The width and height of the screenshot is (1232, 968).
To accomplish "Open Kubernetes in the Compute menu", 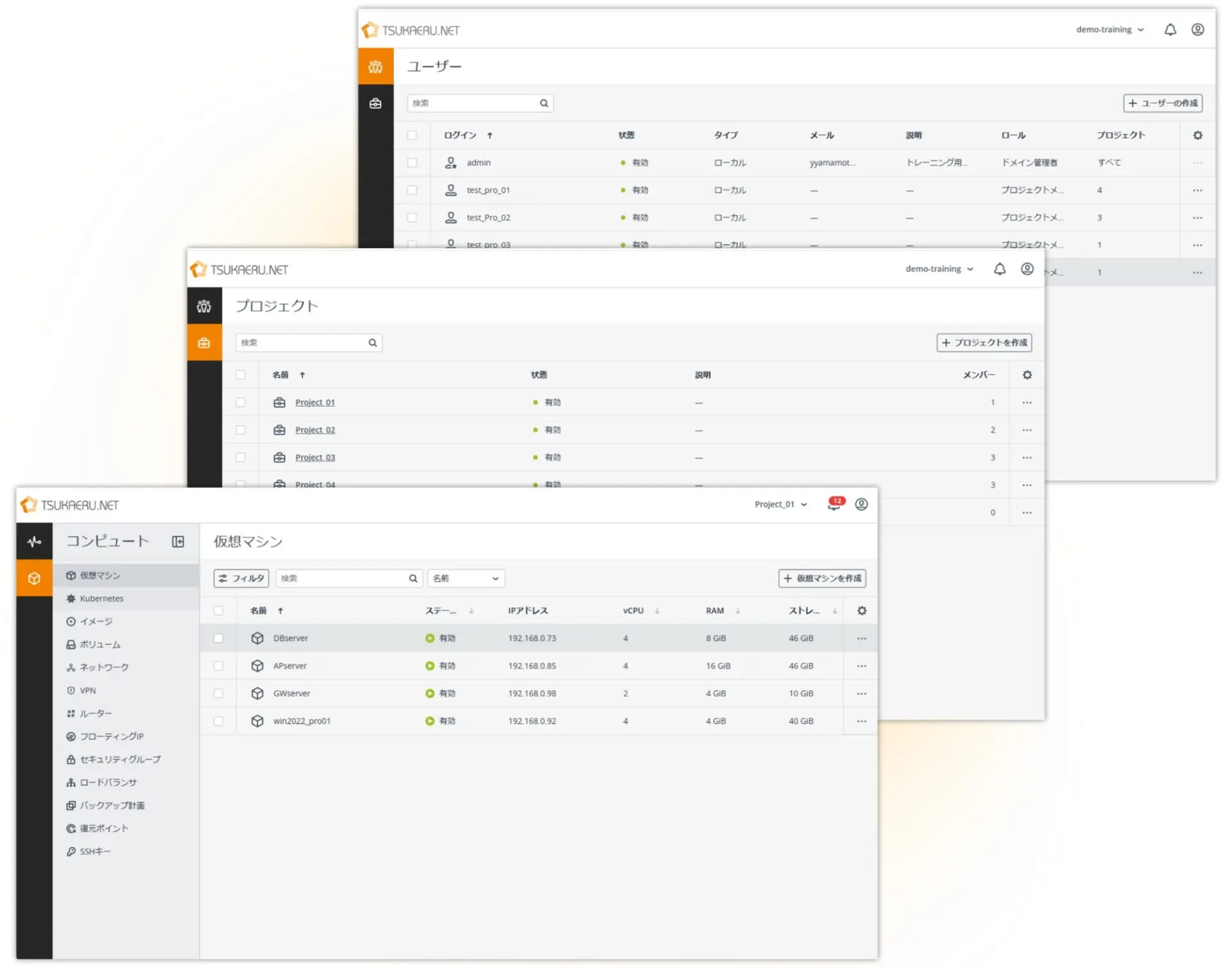I will (101, 599).
